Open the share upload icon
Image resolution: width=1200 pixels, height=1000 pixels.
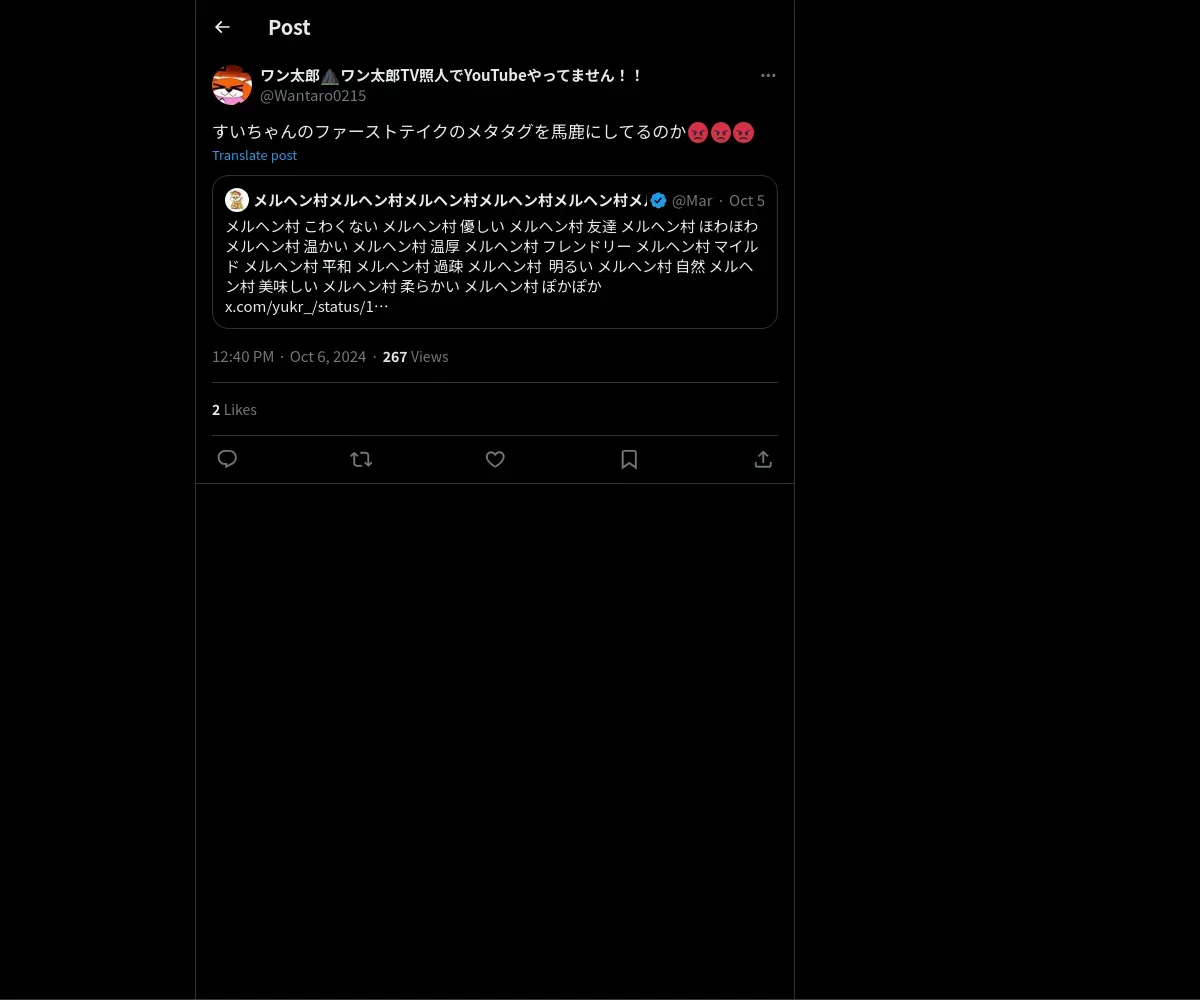tap(763, 459)
